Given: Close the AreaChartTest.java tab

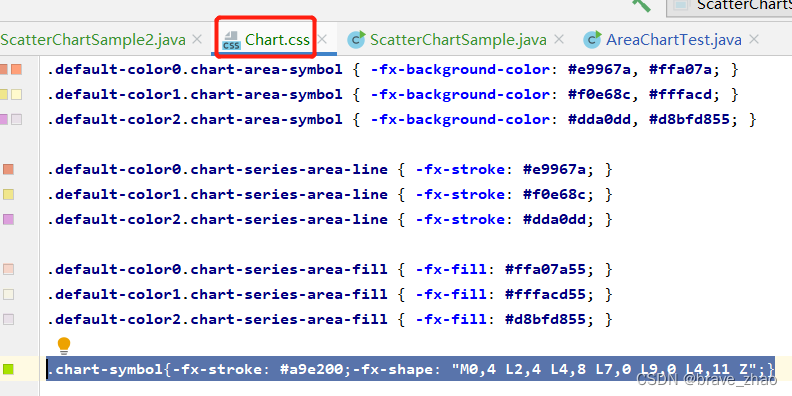Looking at the screenshot, I should click(x=754, y=39).
